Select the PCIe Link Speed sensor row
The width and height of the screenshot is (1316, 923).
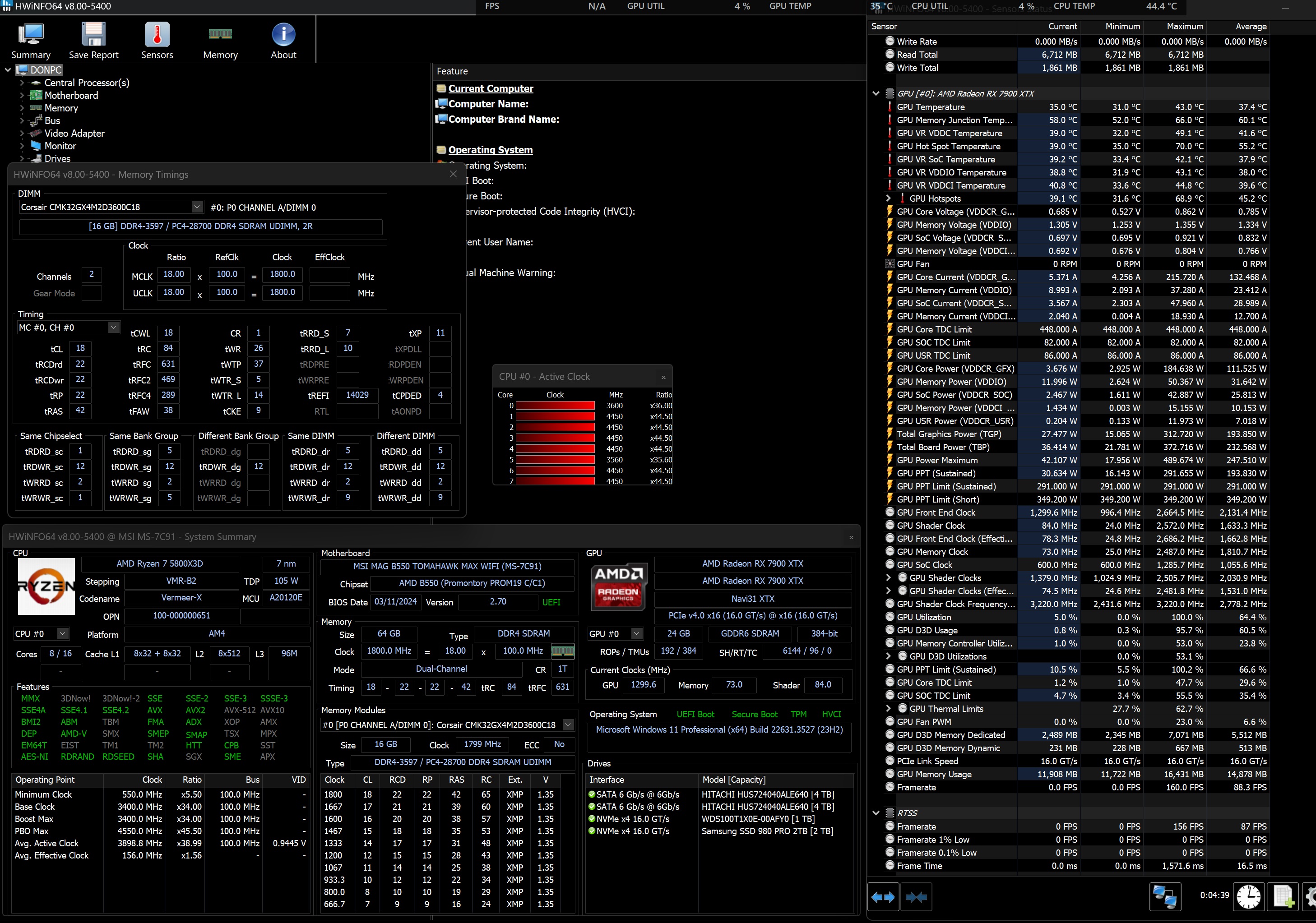(1068, 761)
